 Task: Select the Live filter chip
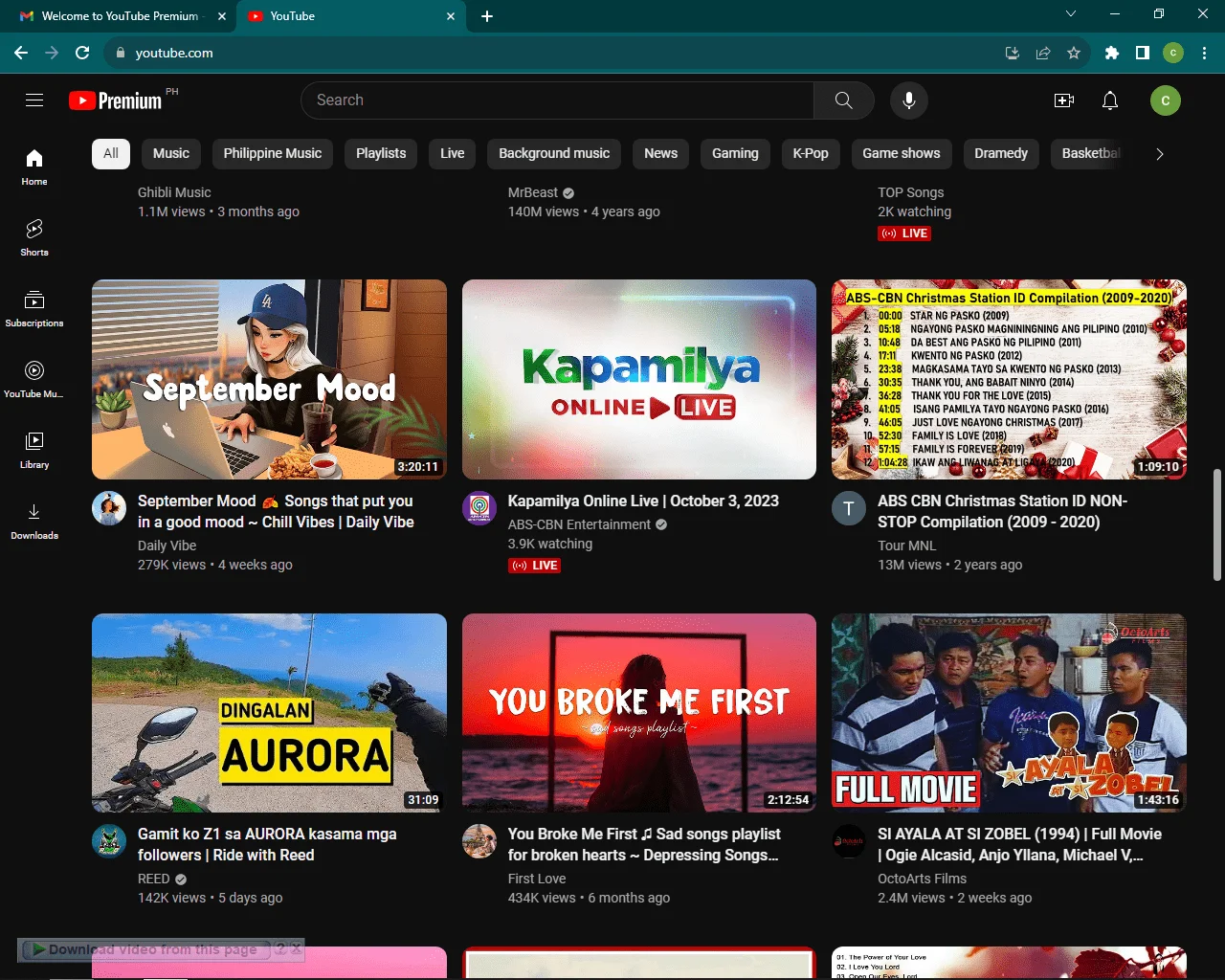point(453,153)
